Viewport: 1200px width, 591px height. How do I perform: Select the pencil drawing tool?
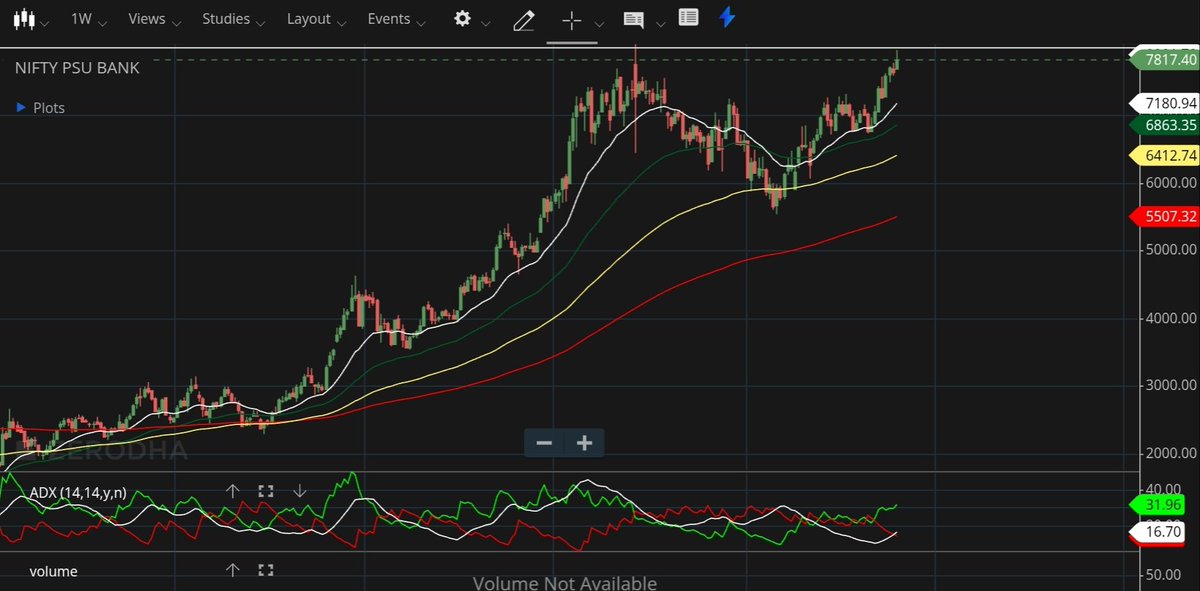point(523,18)
